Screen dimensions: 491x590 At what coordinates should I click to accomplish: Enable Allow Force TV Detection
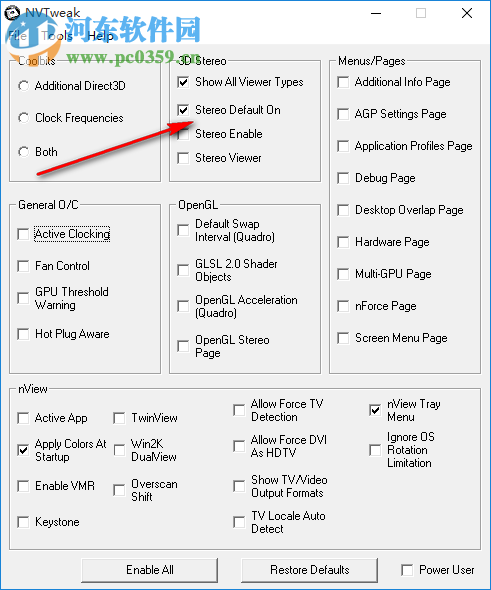[x=239, y=410]
